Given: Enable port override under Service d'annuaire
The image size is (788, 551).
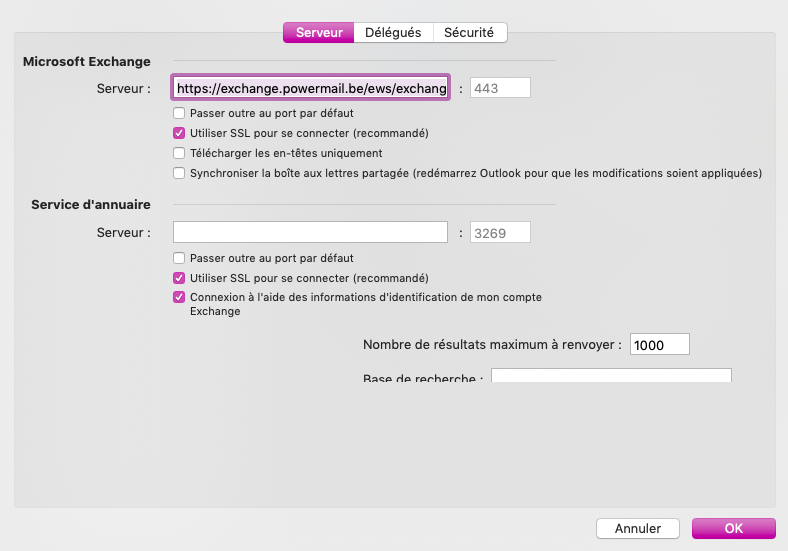Looking at the screenshot, I should click(179, 258).
